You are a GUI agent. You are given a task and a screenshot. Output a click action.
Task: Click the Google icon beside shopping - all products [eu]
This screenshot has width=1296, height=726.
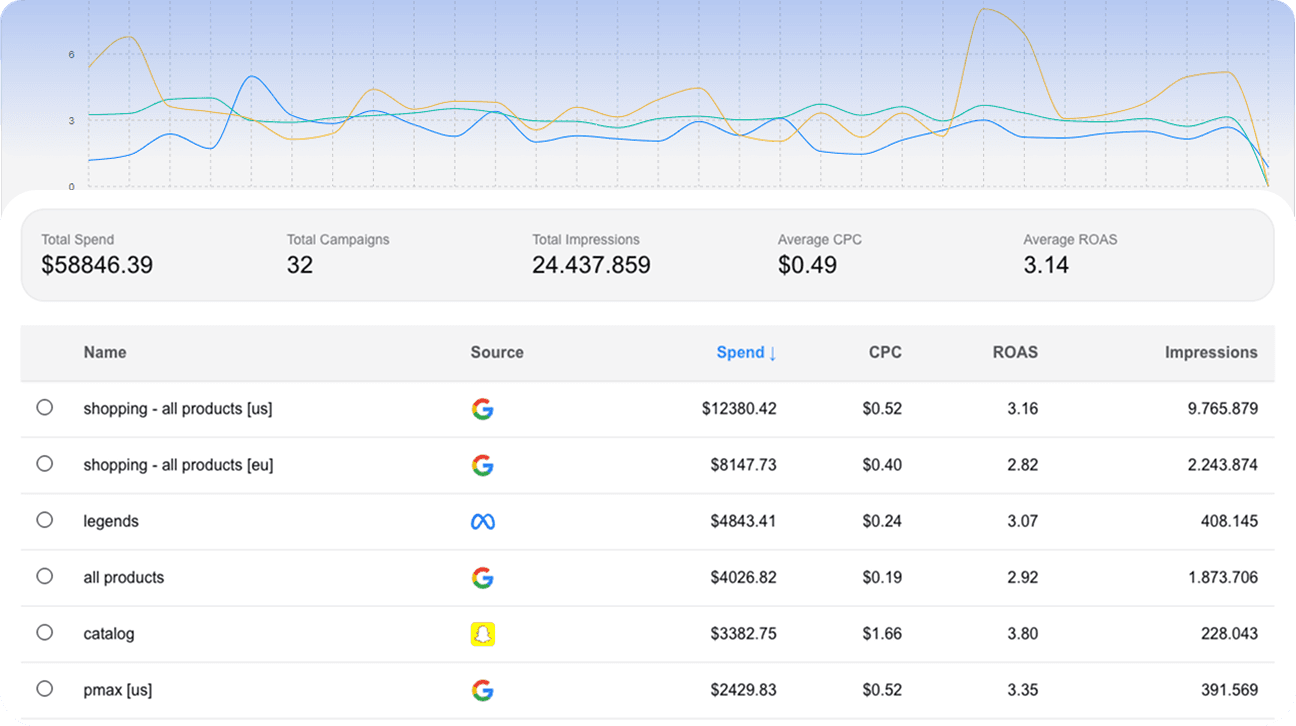coord(483,464)
